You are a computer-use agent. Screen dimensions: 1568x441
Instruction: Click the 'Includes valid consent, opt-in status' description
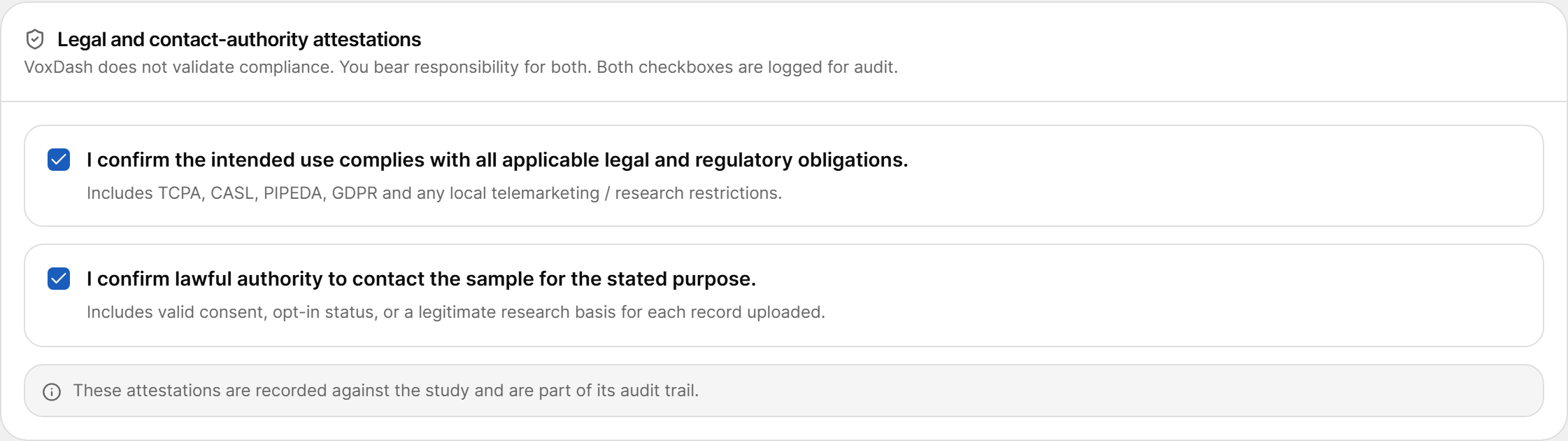click(456, 312)
